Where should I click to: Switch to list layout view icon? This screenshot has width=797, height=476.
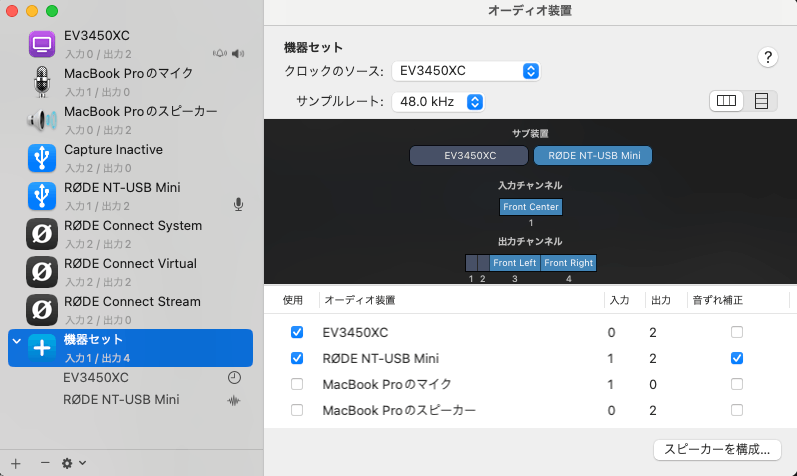(761, 101)
